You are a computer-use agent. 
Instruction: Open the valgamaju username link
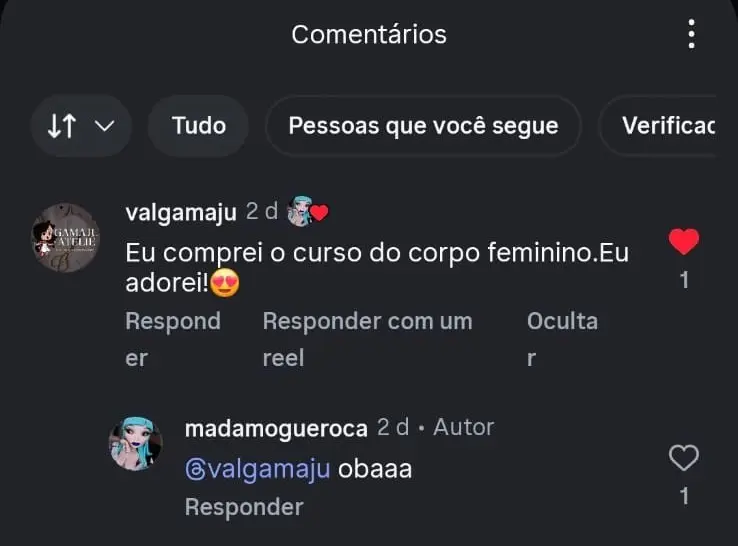181,212
